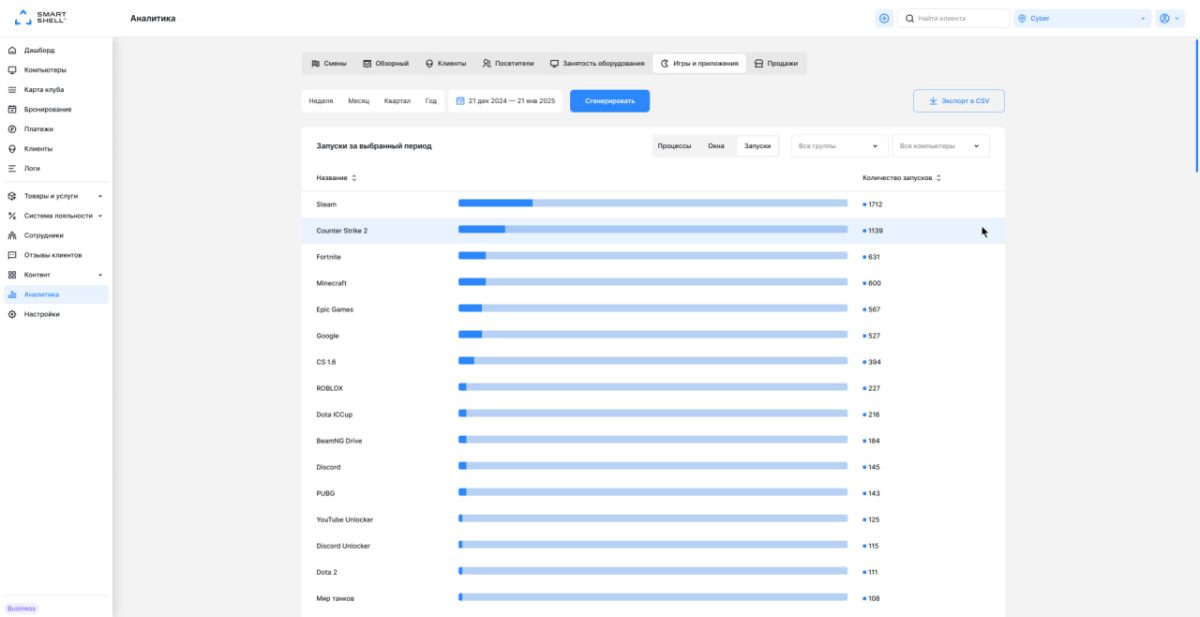Viewport: 1200px width, 617px height.
Task: Click the Minecraft row name
Action: tap(331, 283)
